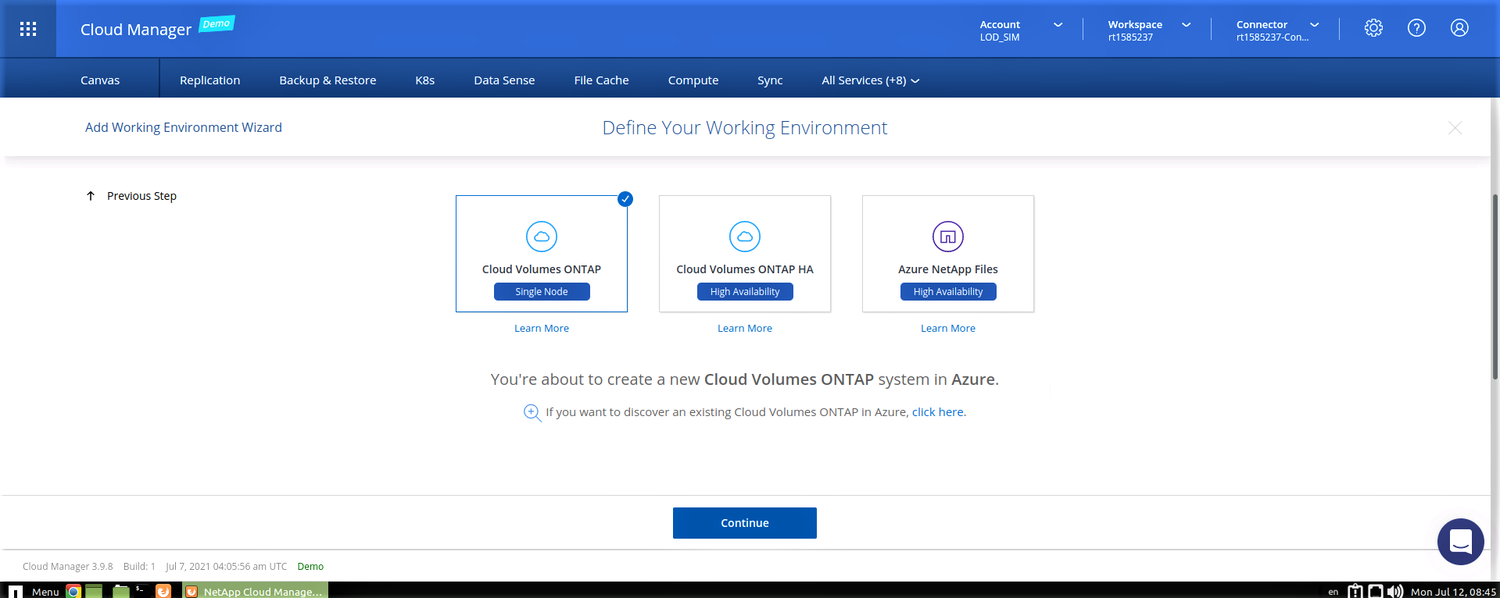This screenshot has height=598, width=1500.
Task: Click the discover magnifier icon
Action: (533, 412)
